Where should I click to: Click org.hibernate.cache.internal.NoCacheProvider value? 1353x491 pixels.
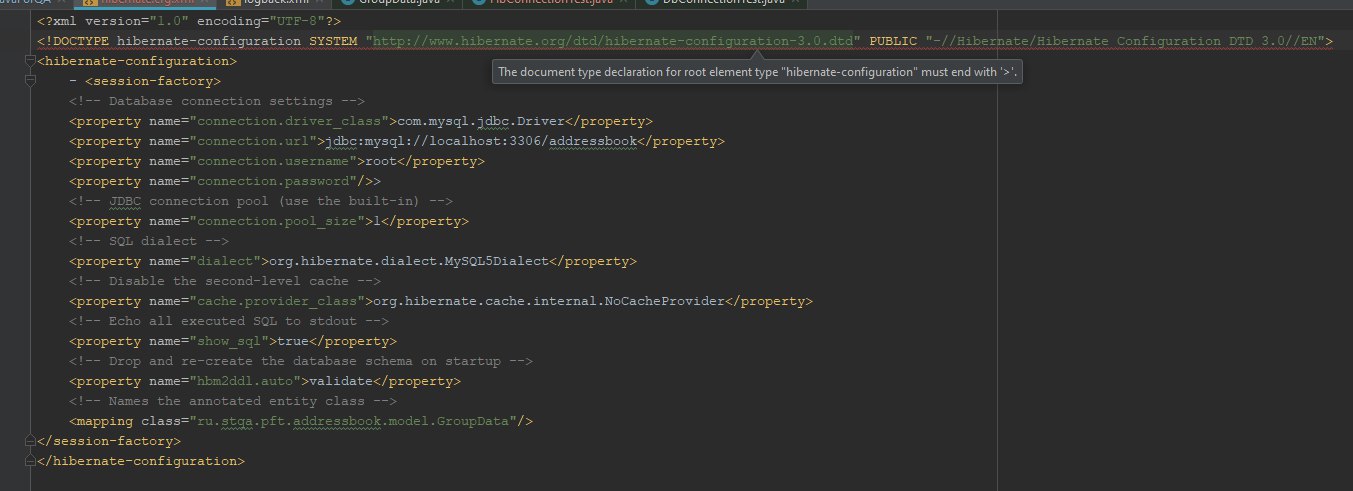pos(549,301)
